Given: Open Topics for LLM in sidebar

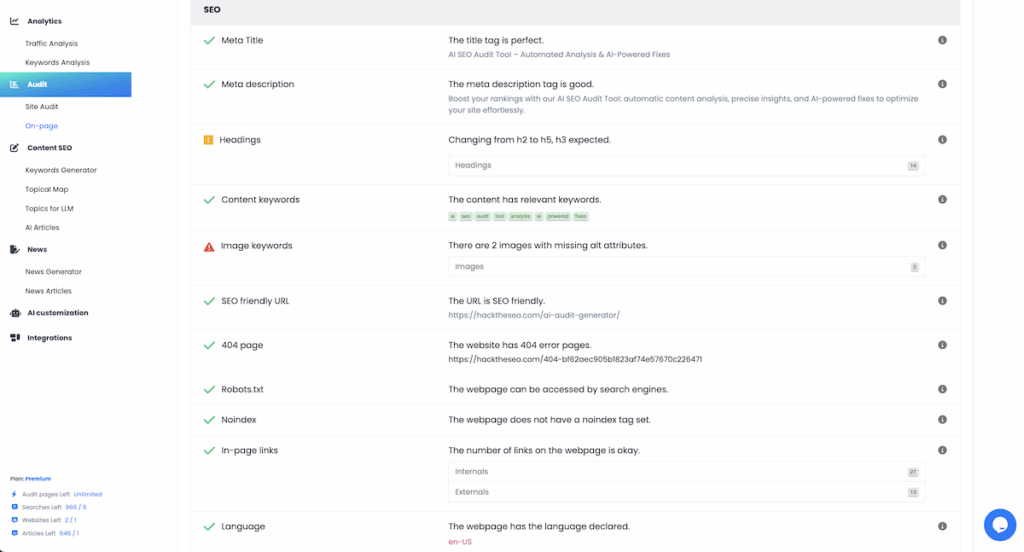Looking at the screenshot, I should pyautogui.click(x=49, y=208).
